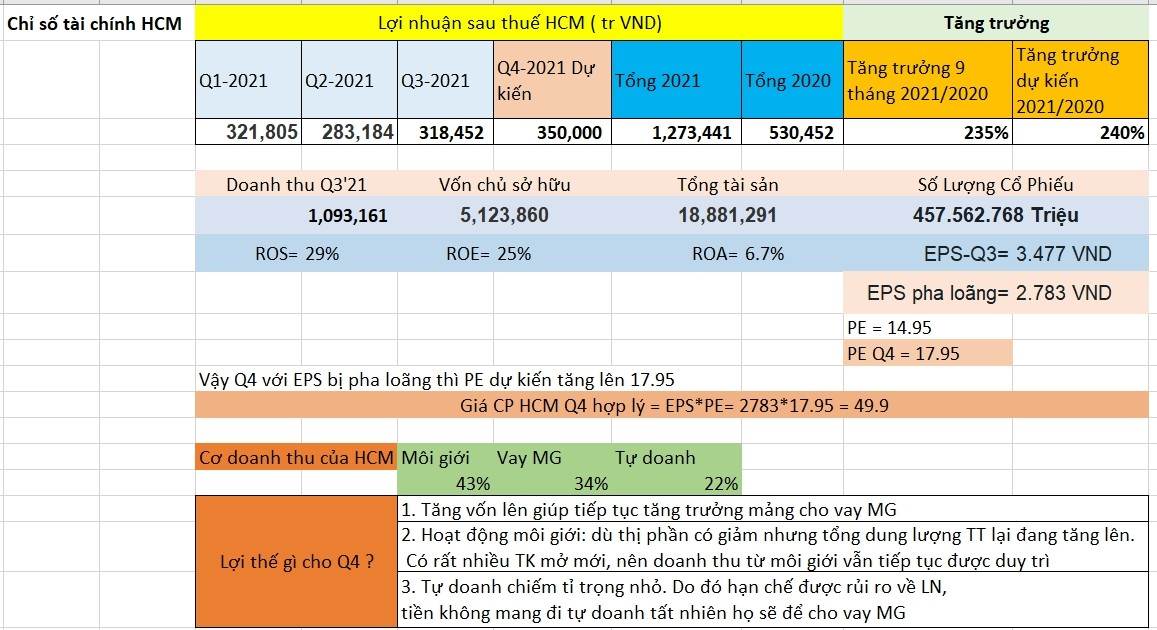Image resolution: width=1157 pixels, height=630 pixels.
Task: Click the total assets value 18,881,291
Action: [x=728, y=215]
